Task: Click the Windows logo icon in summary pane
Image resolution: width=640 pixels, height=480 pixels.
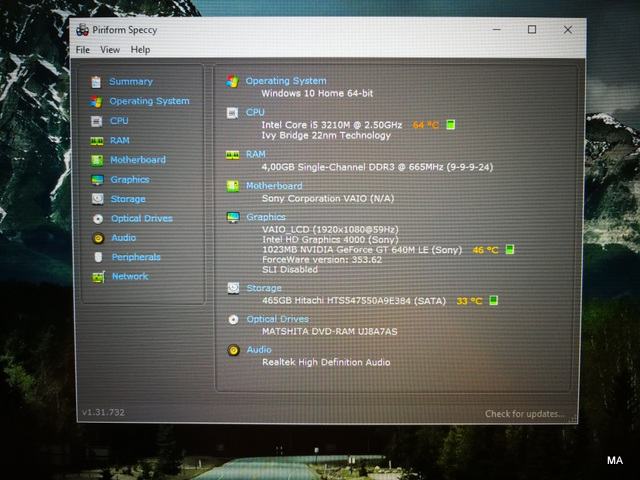Action: (233, 81)
